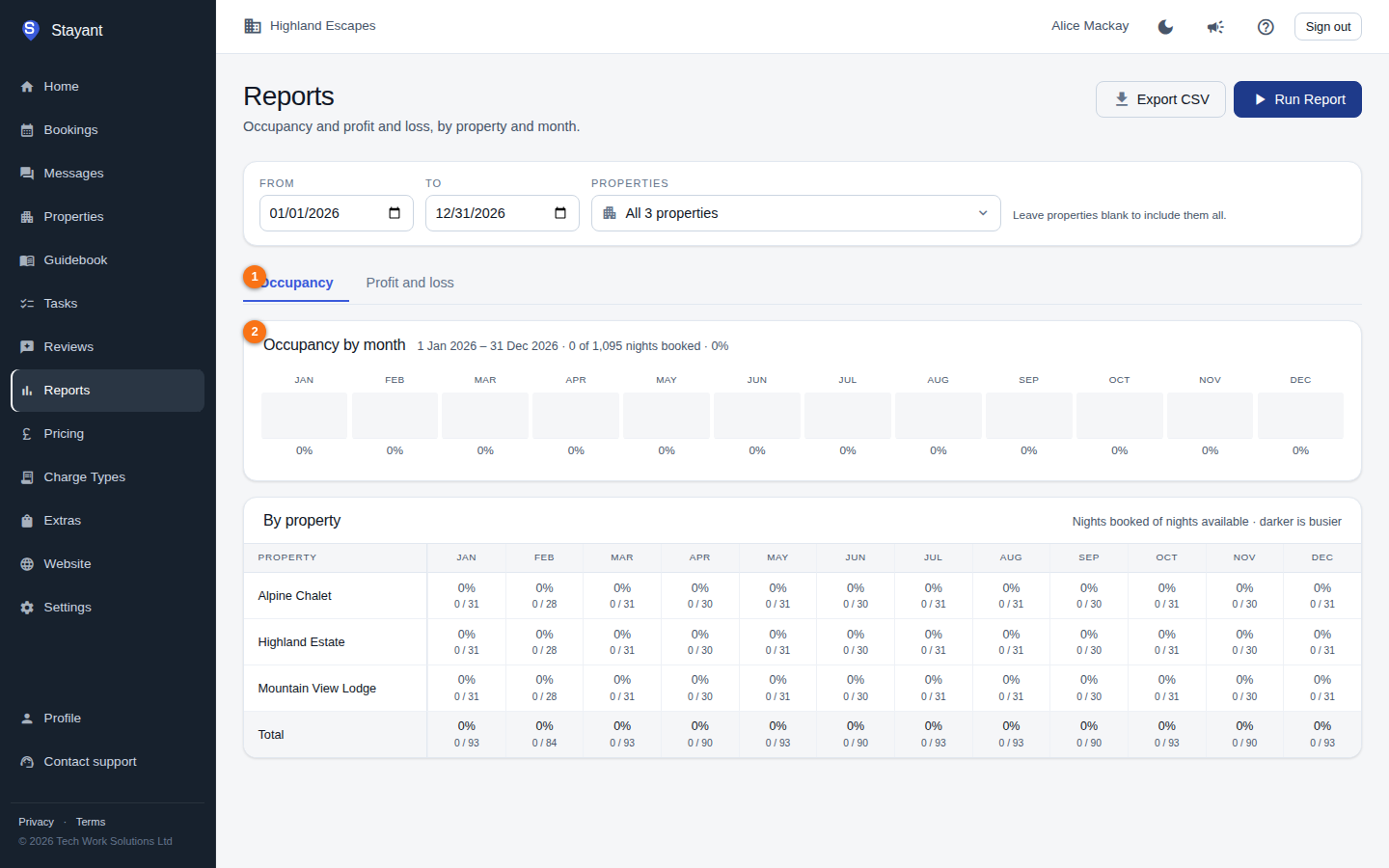Click the Highland Escapes organisation name
Image resolution: width=1389 pixels, height=868 pixels.
(322, 26)
